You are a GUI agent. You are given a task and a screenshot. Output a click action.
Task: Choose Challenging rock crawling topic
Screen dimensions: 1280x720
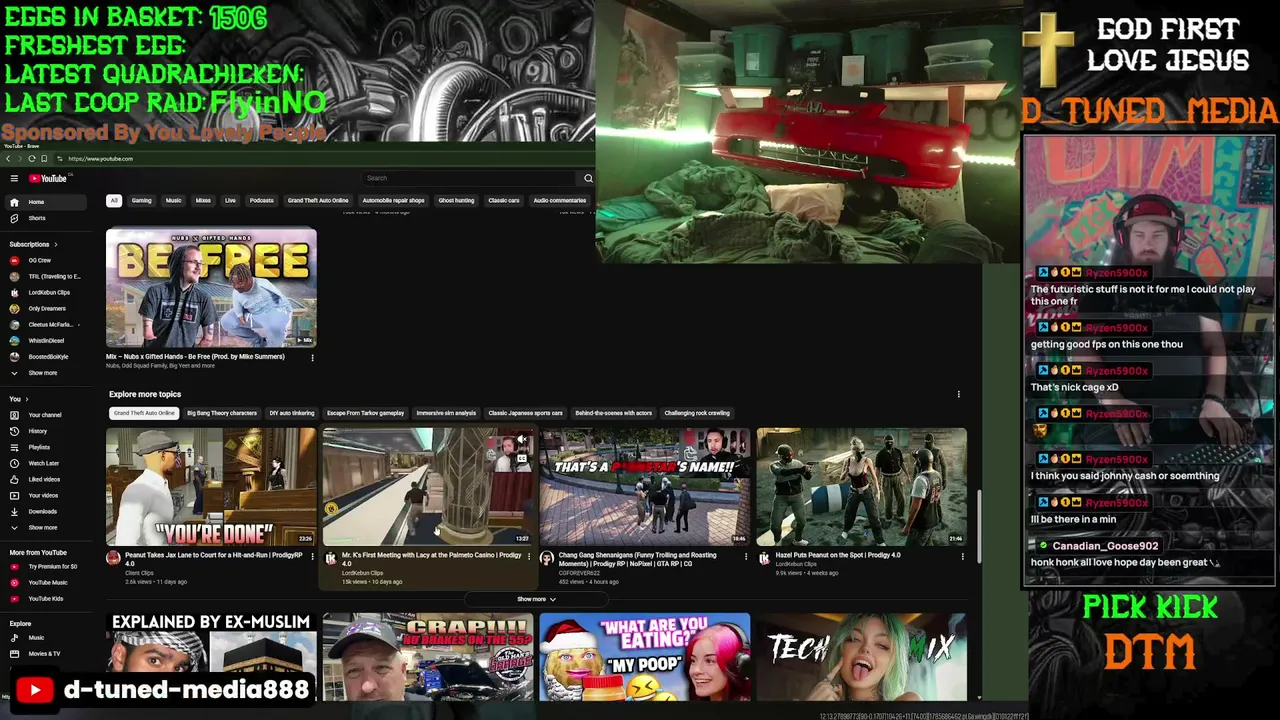[x=697, y=413]
